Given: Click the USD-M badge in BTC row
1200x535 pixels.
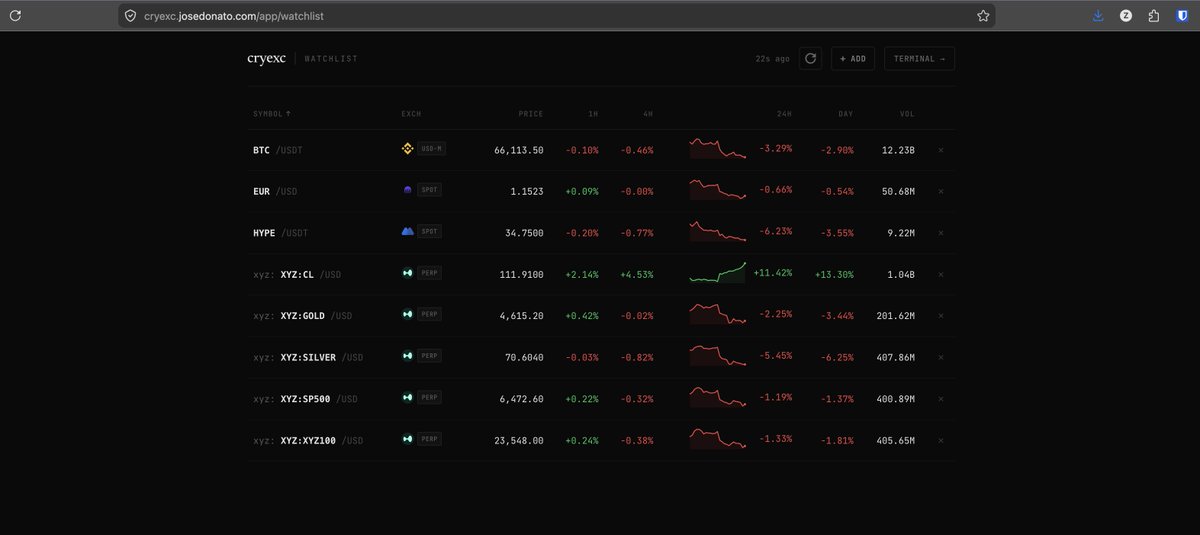Looking at the screenshot, I should tap(432, 149).
